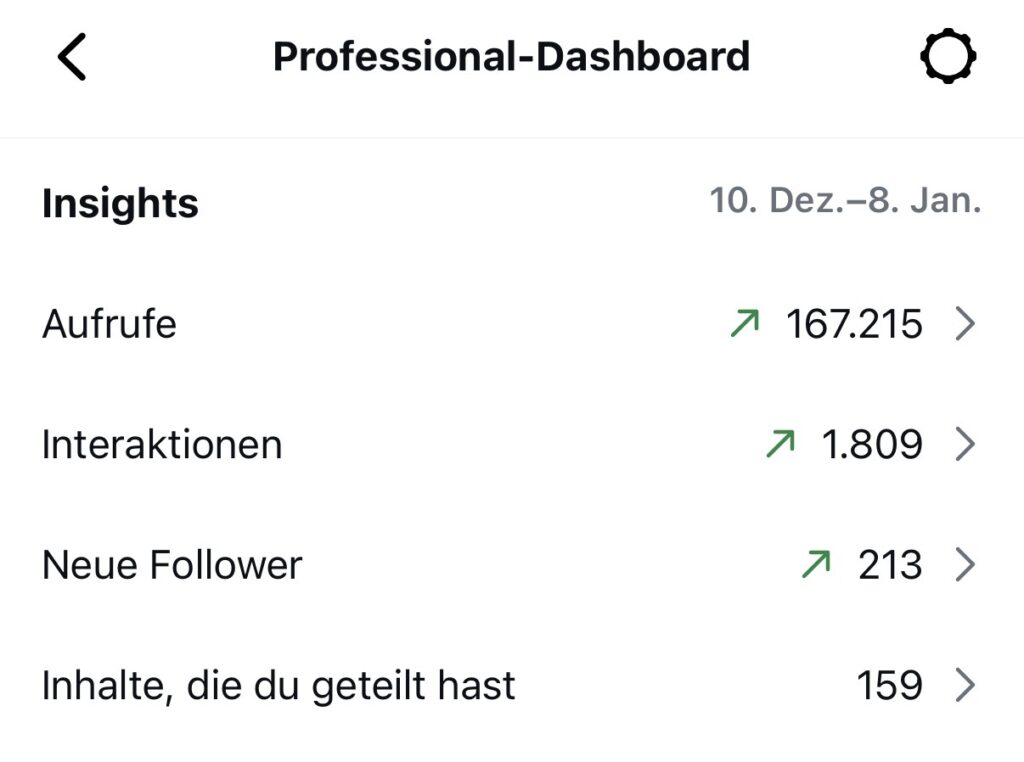Tap the 159 shared content count
The height and width of the screenshot is (762, 1024).
point(889,685)
